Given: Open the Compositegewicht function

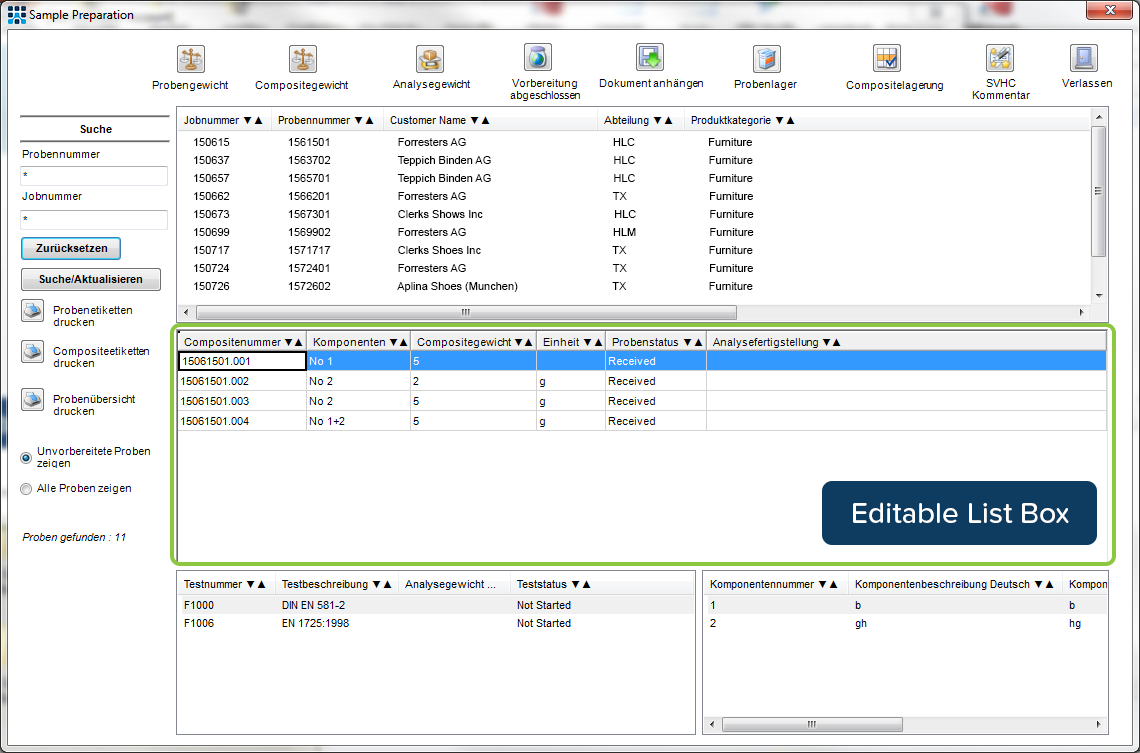Looking at the screenshot, I should tap(302, 59).
